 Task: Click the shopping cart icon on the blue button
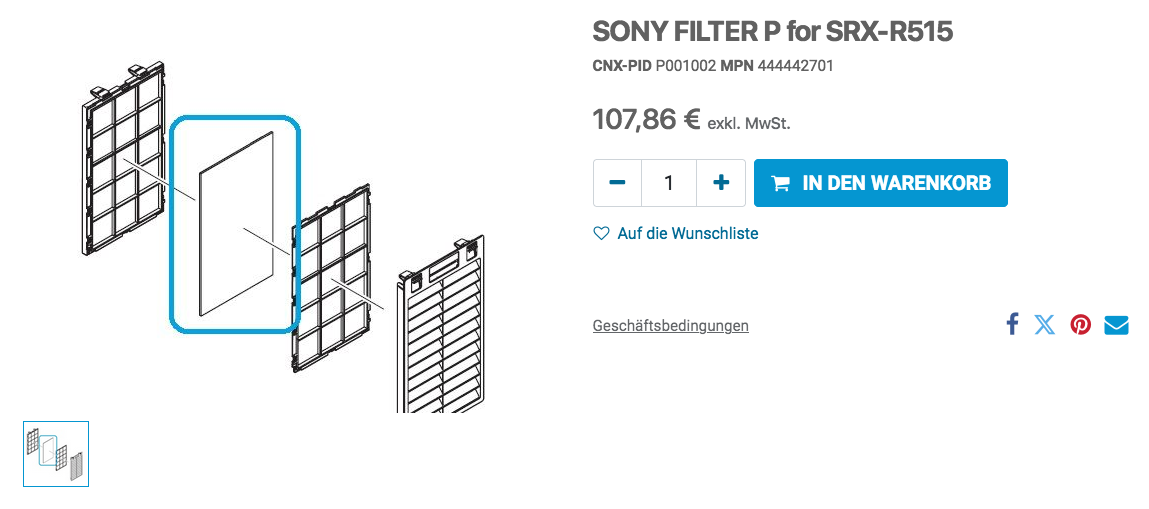781,183
